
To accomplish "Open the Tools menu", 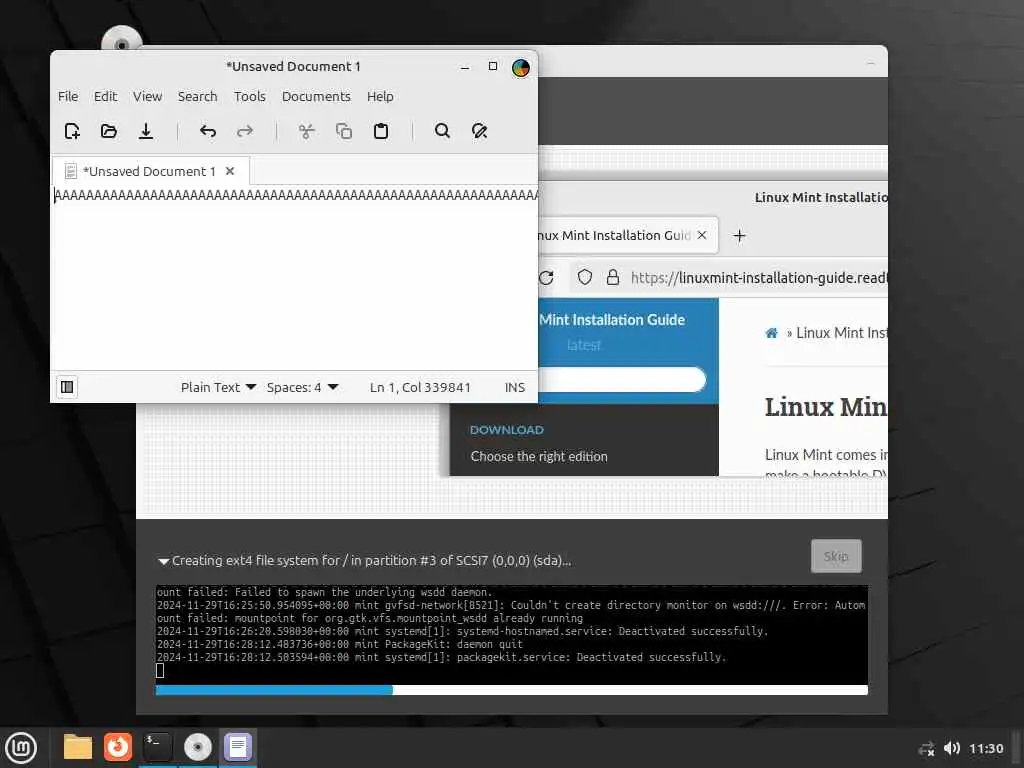I will point(249,97).
